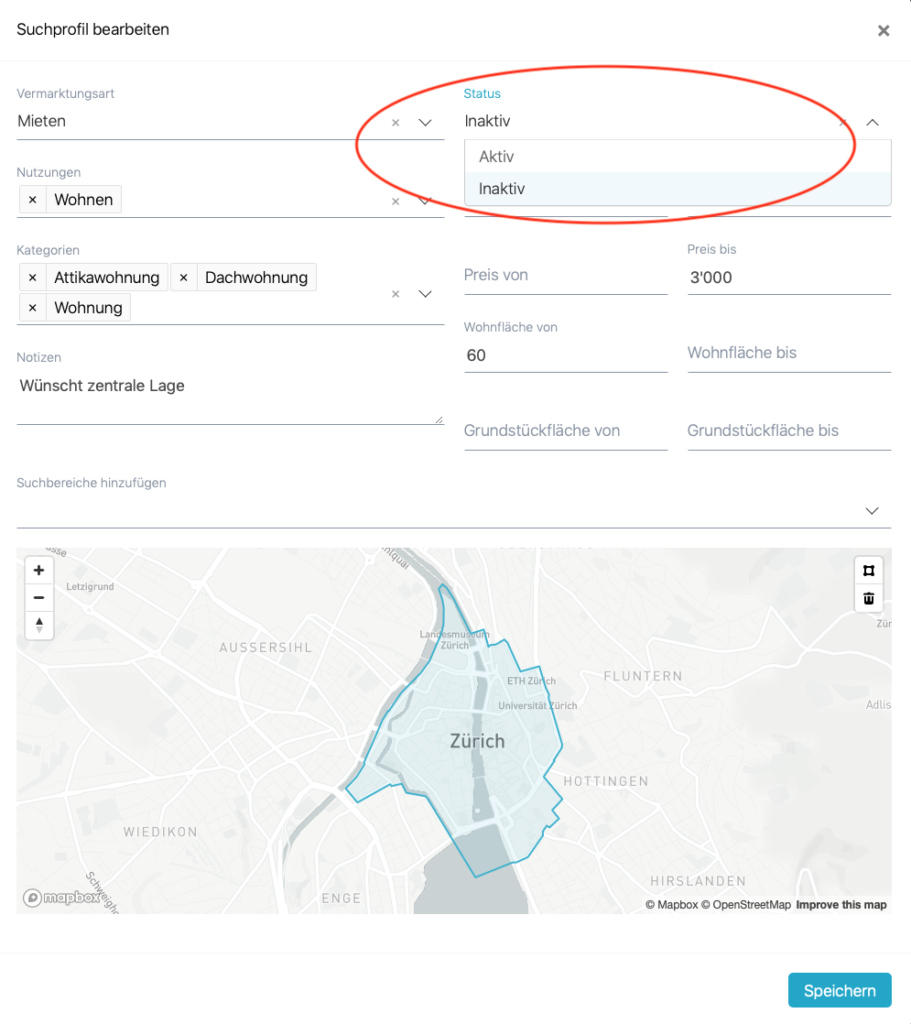This screenshot has height=1024, width=911.
Task: Open the Improve this map link
Action: 840,905
